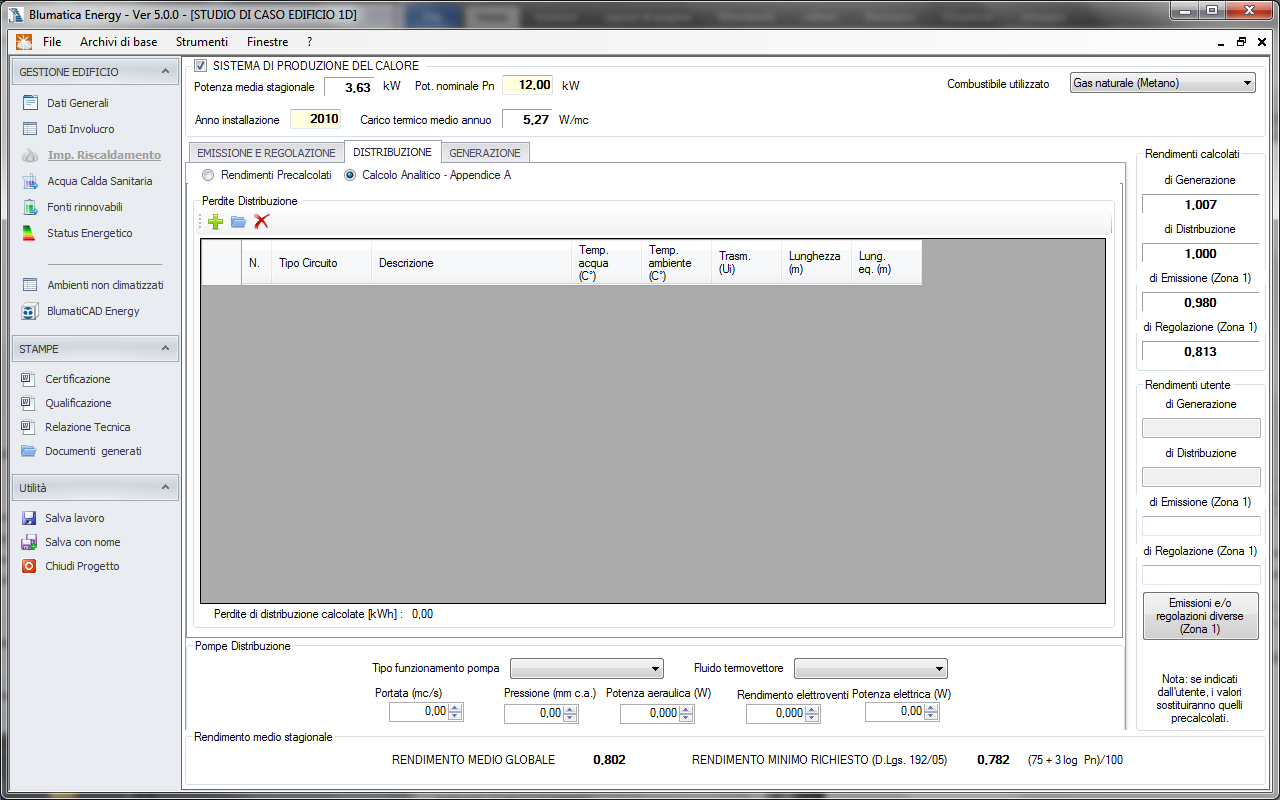Open Ambienti non climatizzati icon
Screen dimensions: 1280x800
tap(30, 285)
